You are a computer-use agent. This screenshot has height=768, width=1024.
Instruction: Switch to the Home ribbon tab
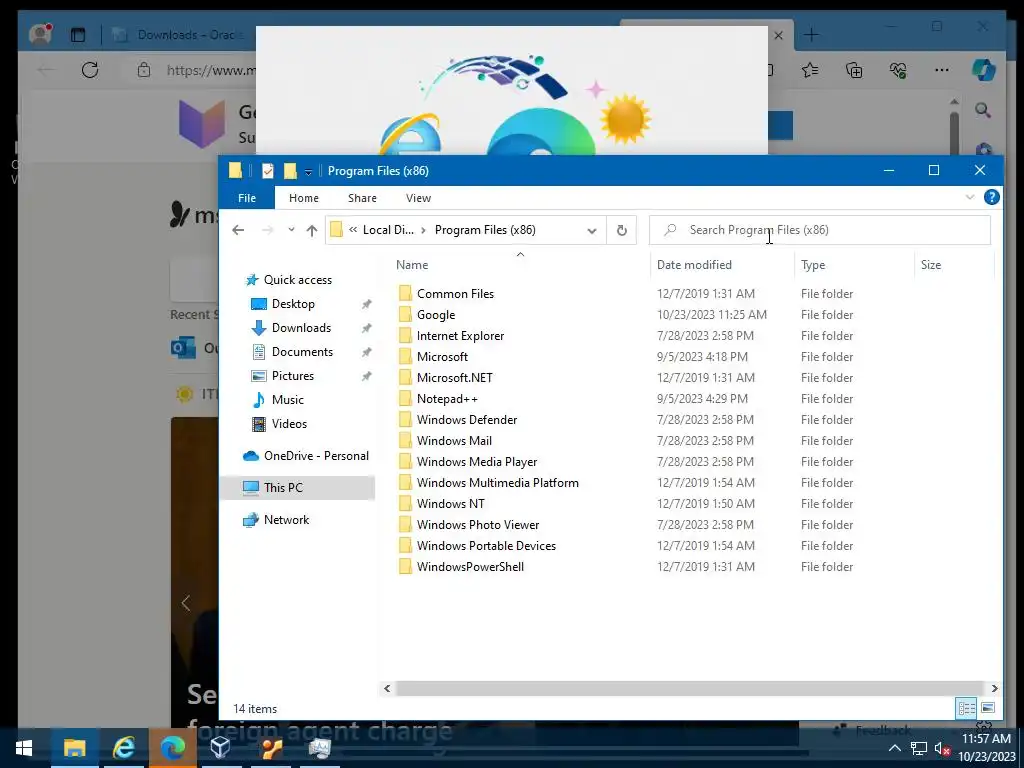[x=304, y=198]
